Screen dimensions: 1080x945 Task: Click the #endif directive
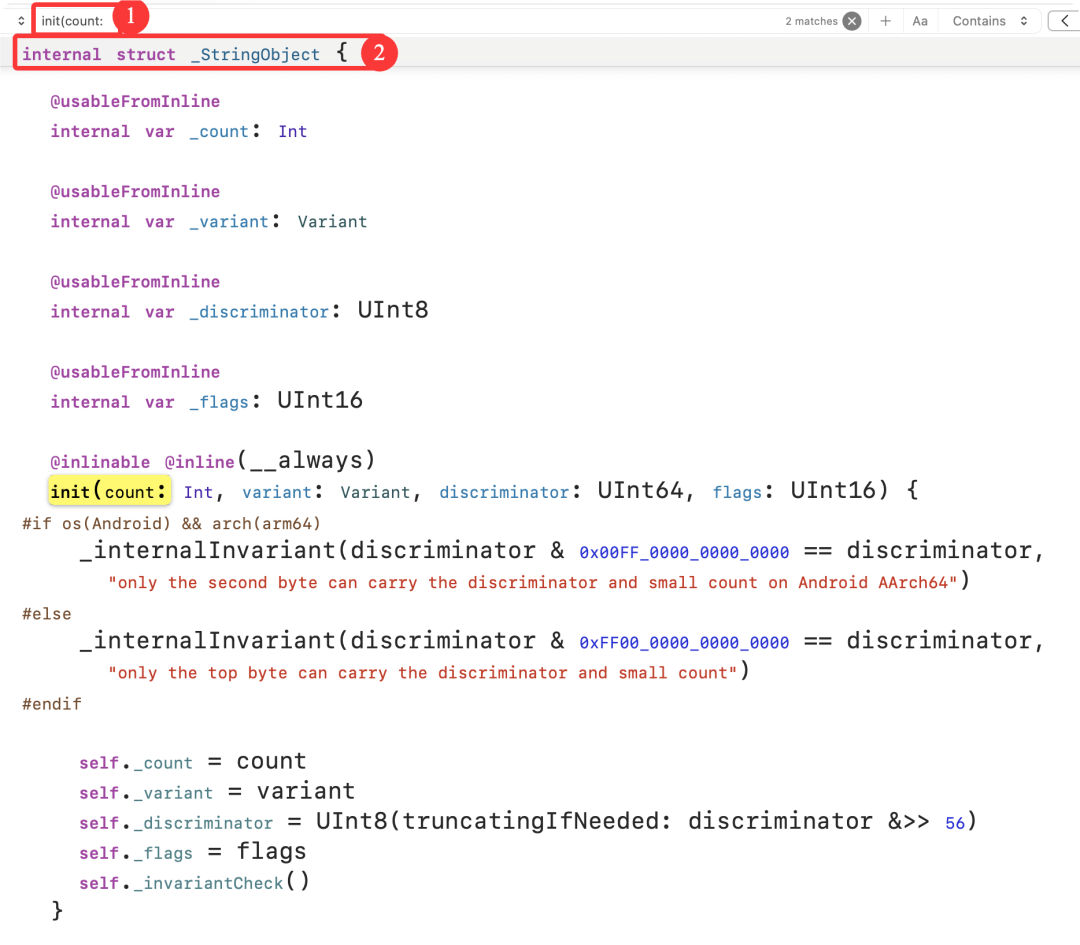click(x=51, y=704)
